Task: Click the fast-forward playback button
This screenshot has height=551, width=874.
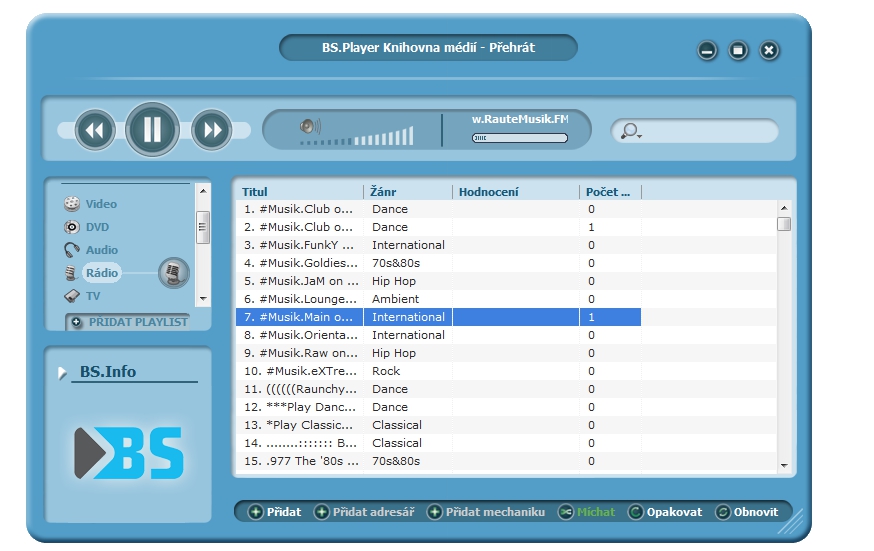Action: click(212, 130)
